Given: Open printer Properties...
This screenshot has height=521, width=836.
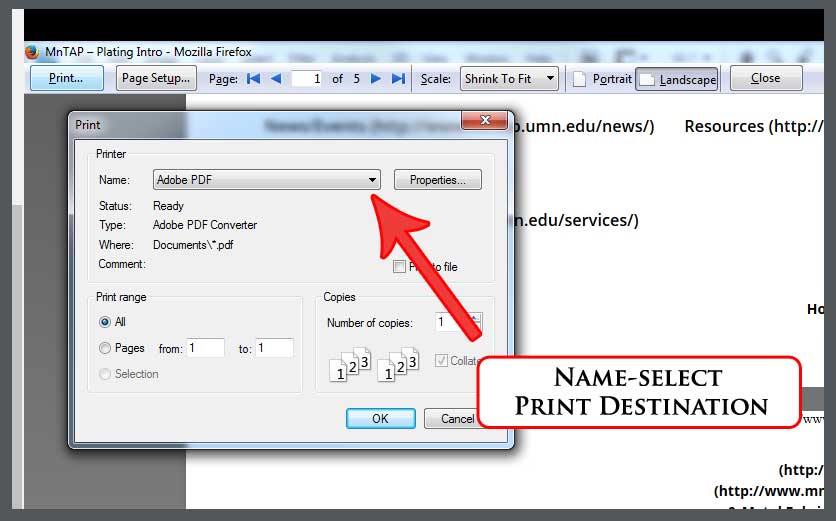Looking at the screenshot, I should [438, 180].
